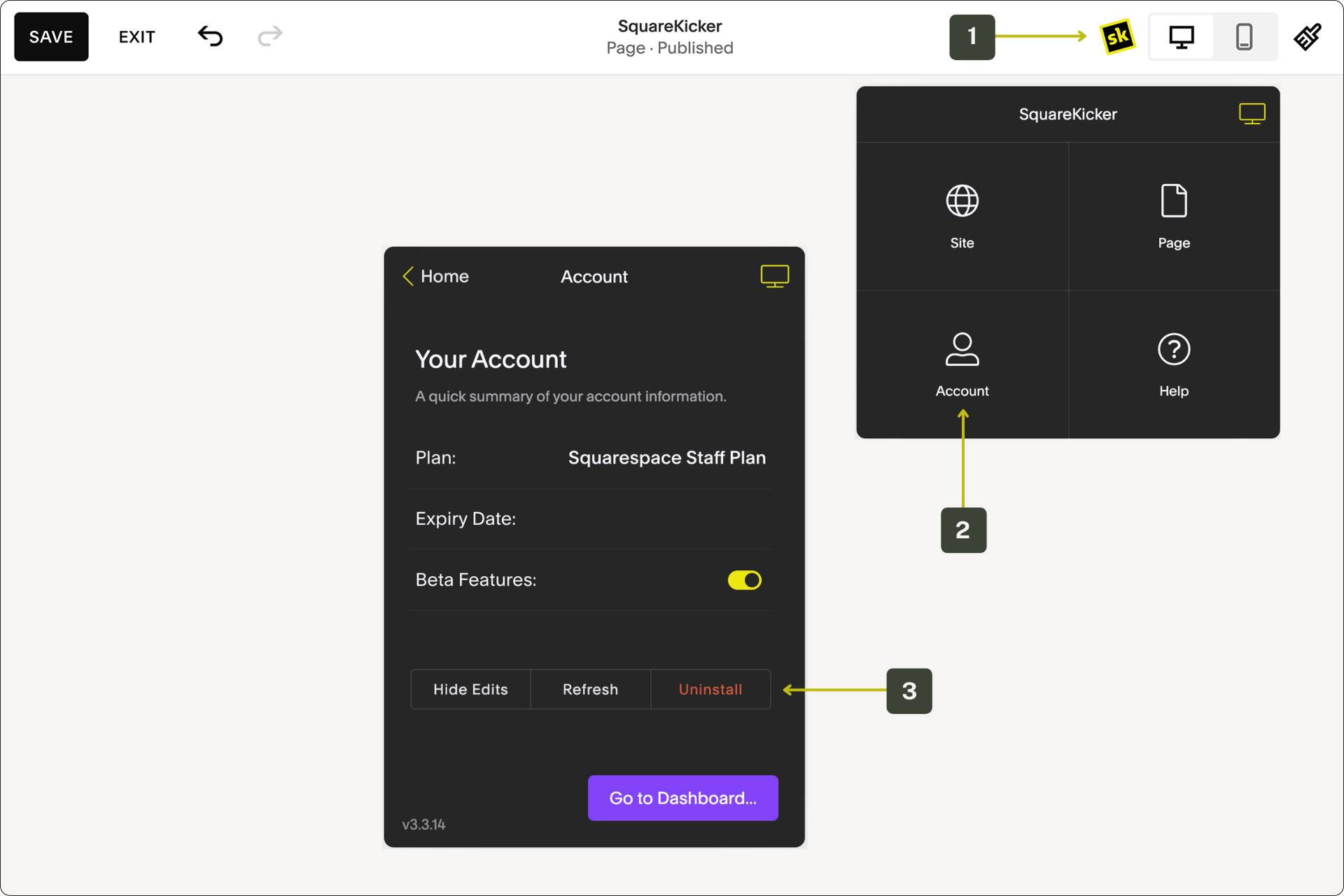Click monitor icon in Account panel header
The height and width of the screenshot is (896, 1344).
(x=775, y=276)
